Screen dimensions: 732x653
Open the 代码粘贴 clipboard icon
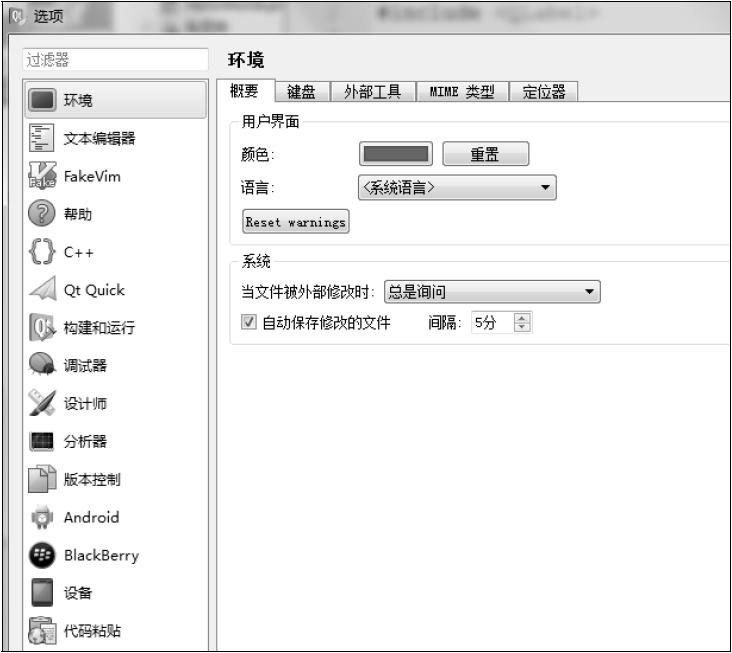coord(42,631)
